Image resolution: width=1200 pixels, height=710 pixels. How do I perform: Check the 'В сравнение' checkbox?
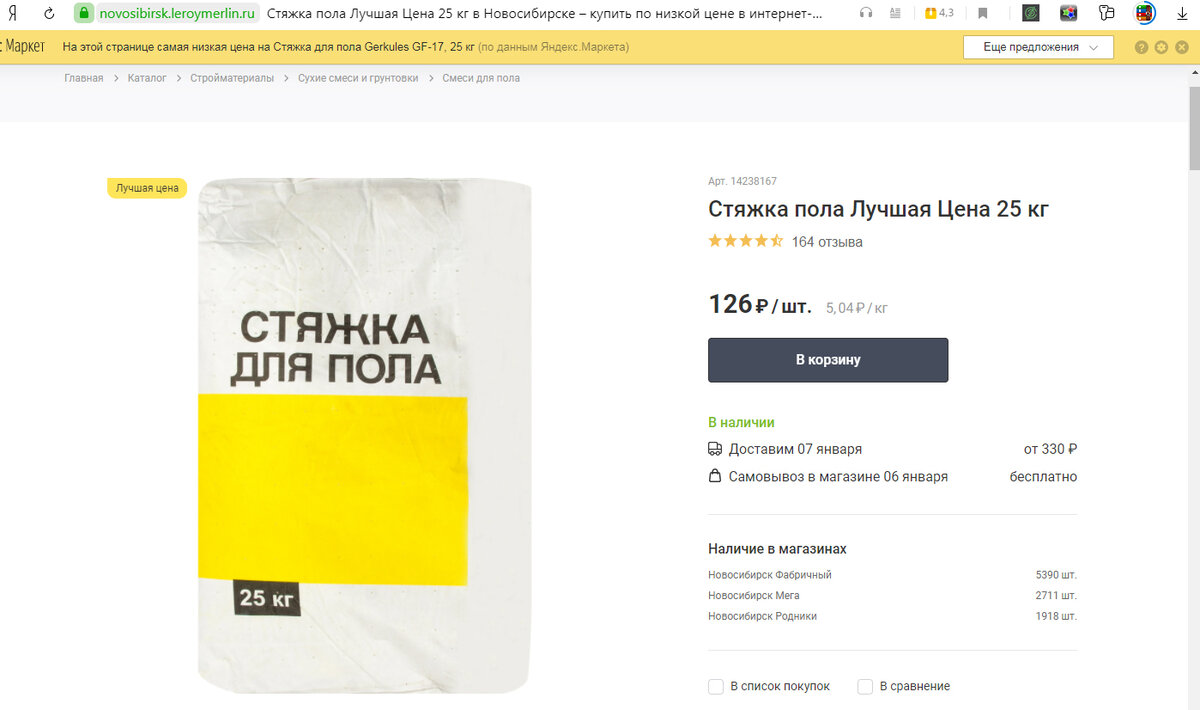tap(865, 686)
